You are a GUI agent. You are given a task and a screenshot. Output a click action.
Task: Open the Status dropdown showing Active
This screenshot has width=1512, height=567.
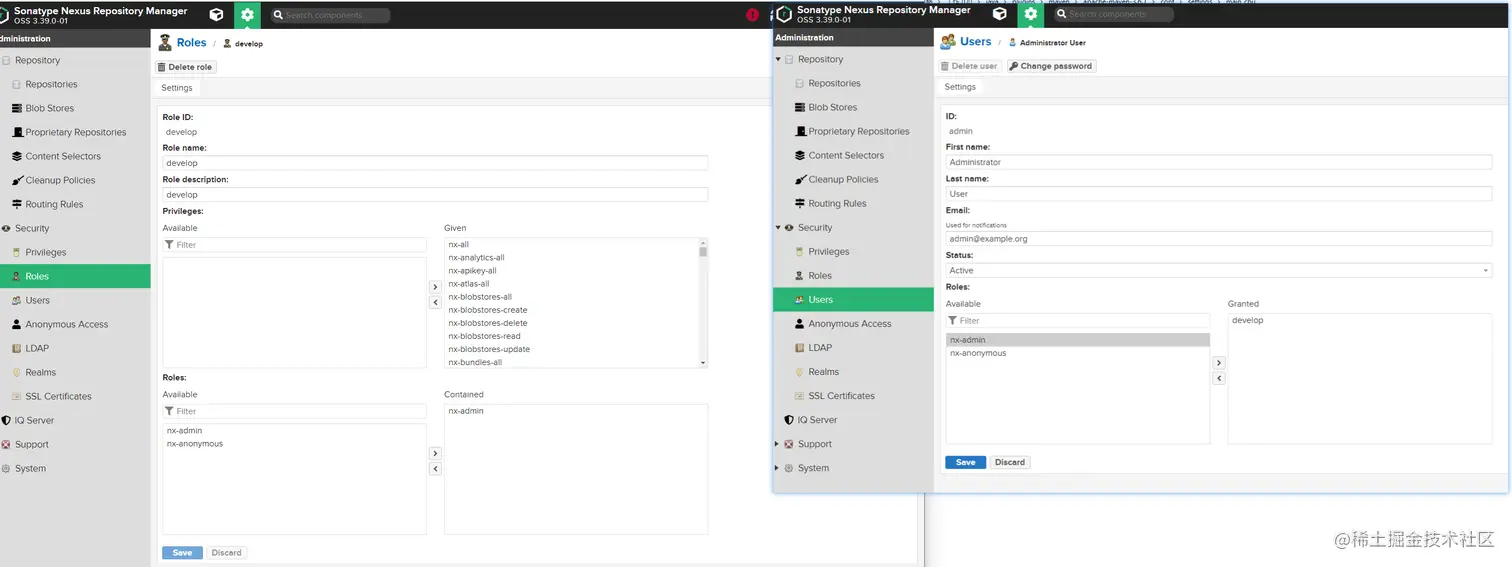coord(1218,270)
